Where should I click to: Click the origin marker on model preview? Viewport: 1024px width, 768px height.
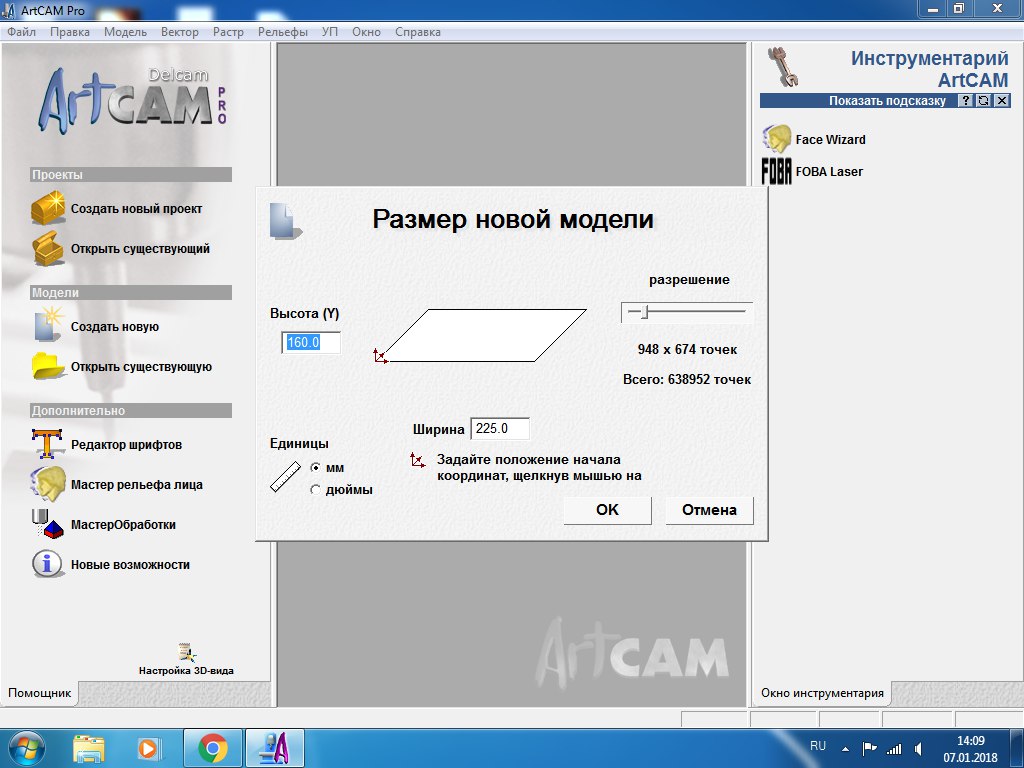380,356
